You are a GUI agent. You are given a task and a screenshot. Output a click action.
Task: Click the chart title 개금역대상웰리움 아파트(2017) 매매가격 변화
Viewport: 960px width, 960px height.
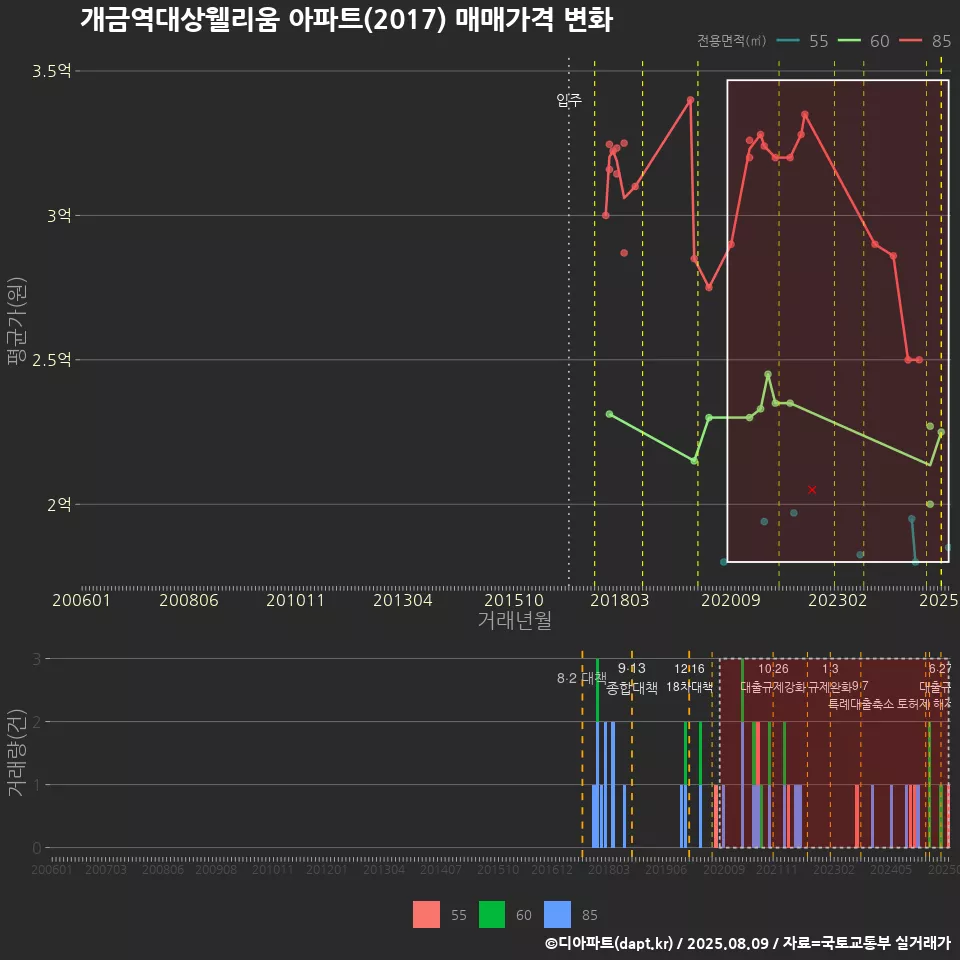click(347, 19)
